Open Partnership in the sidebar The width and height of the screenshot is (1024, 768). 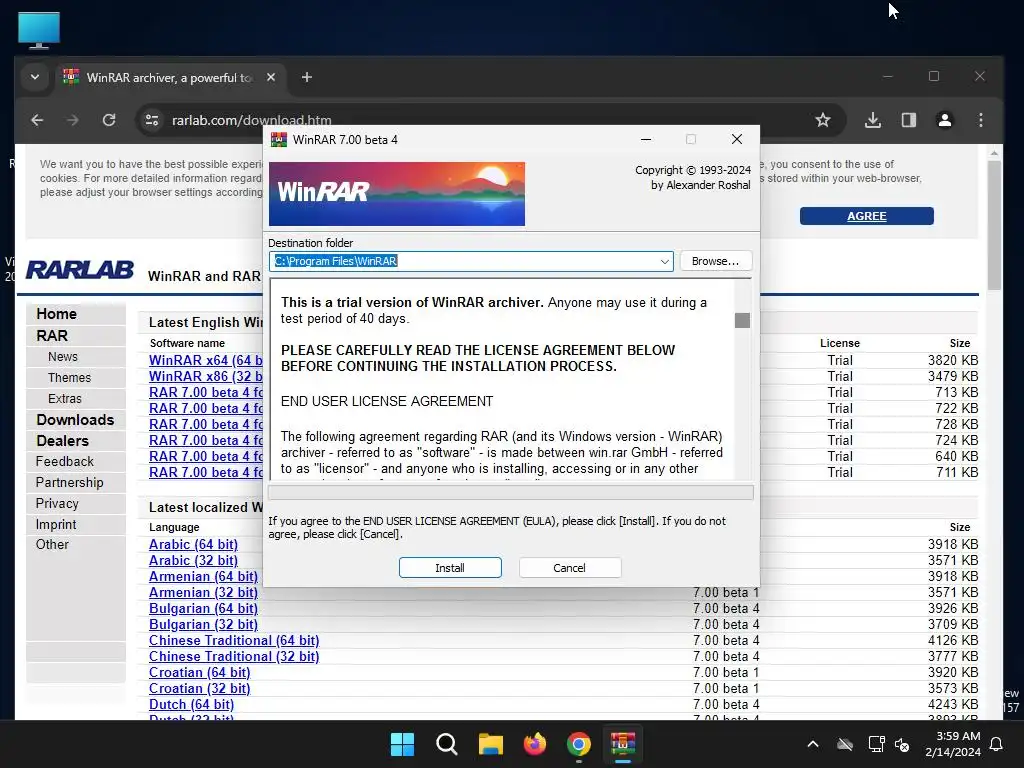(x=69, y=483)
